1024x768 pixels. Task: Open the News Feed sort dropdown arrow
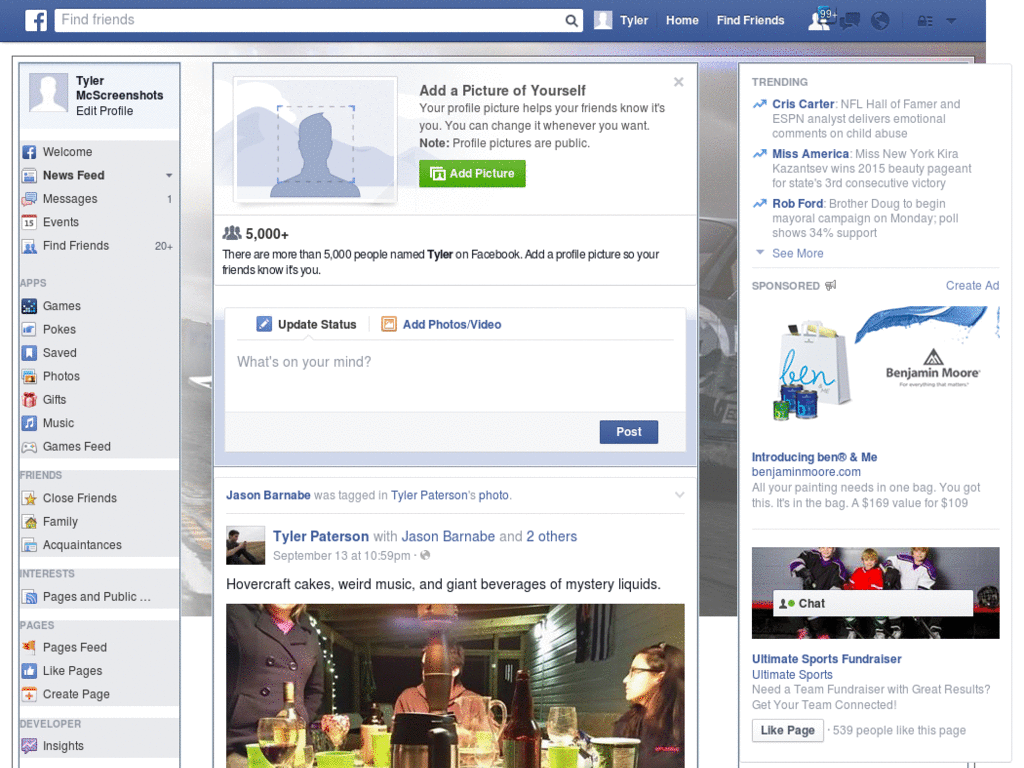169,175
